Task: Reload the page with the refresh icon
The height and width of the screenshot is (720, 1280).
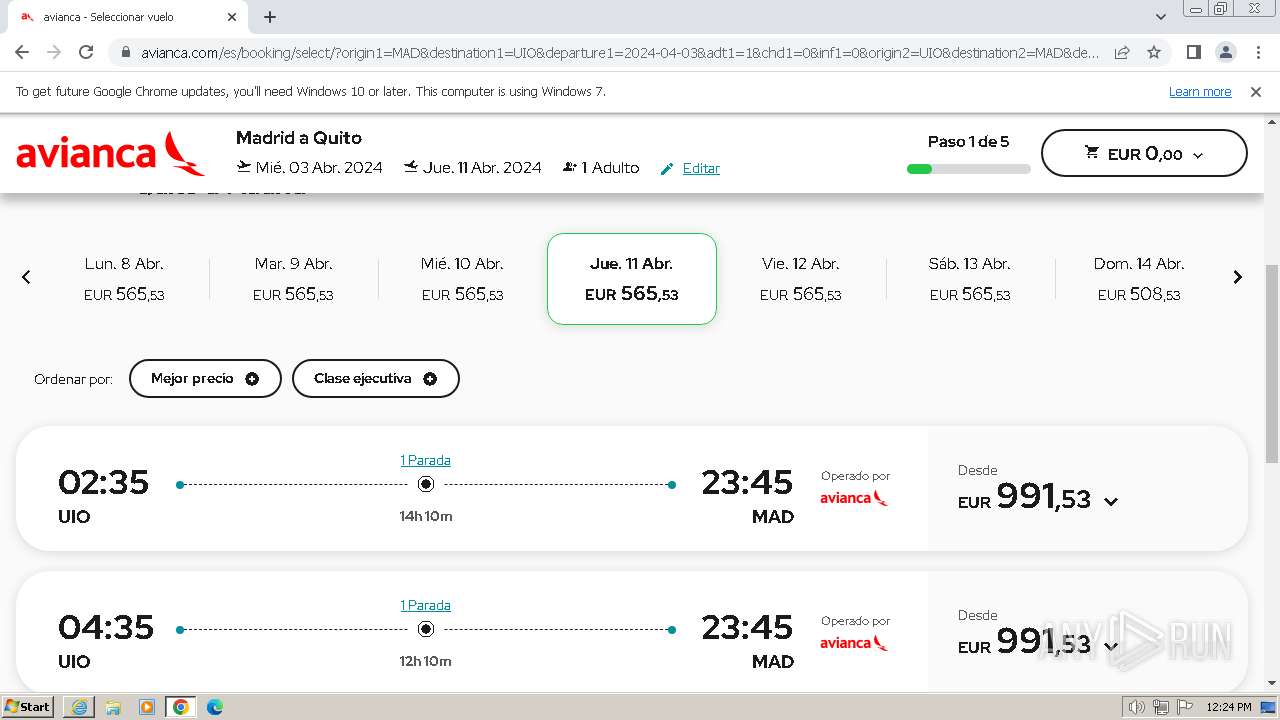Action: tap(86, 52)
